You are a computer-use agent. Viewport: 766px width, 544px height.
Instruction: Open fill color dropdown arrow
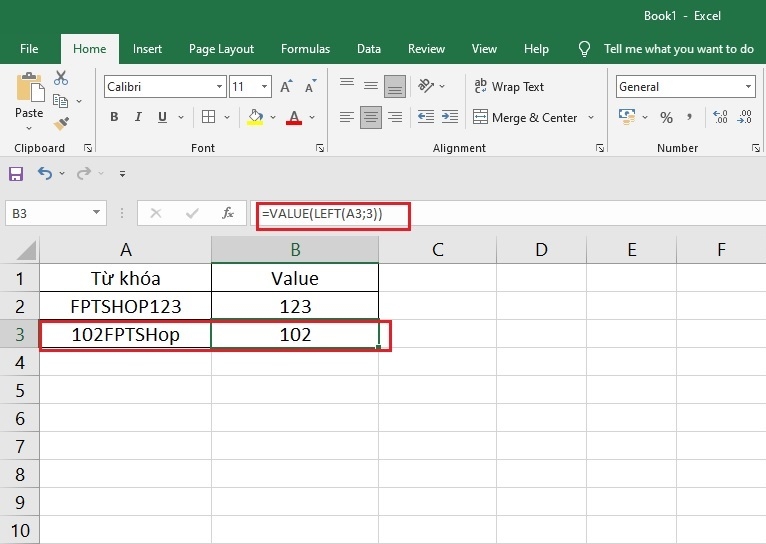click(273, 117)
